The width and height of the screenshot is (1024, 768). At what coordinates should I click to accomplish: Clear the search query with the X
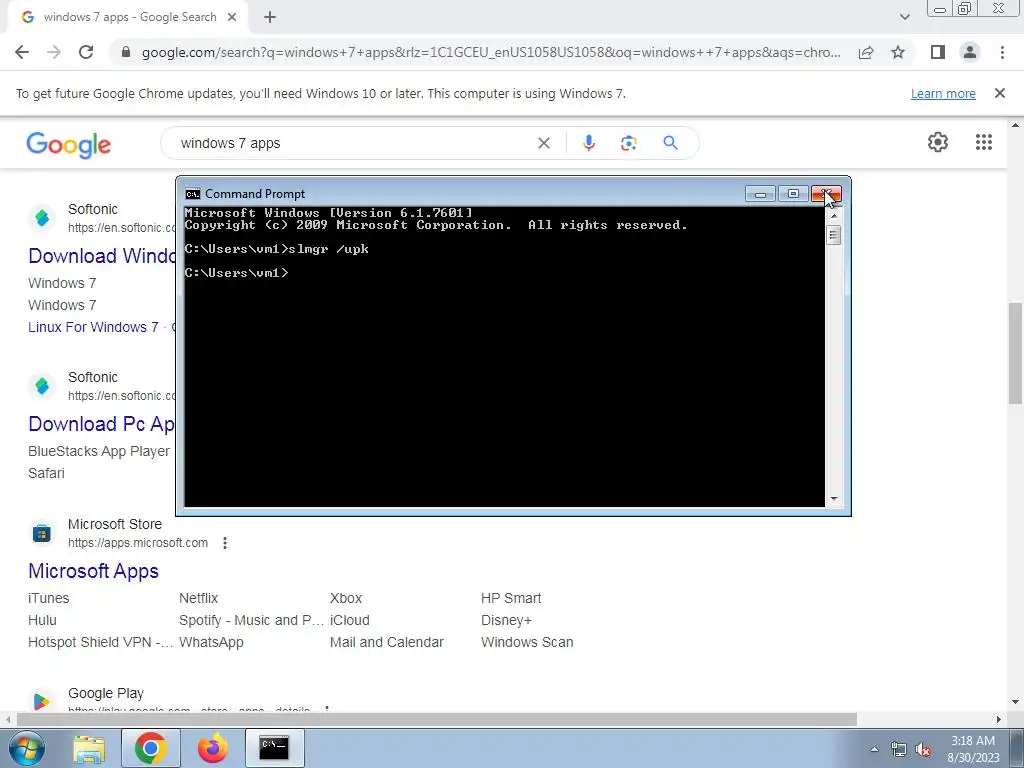[543, 143]
